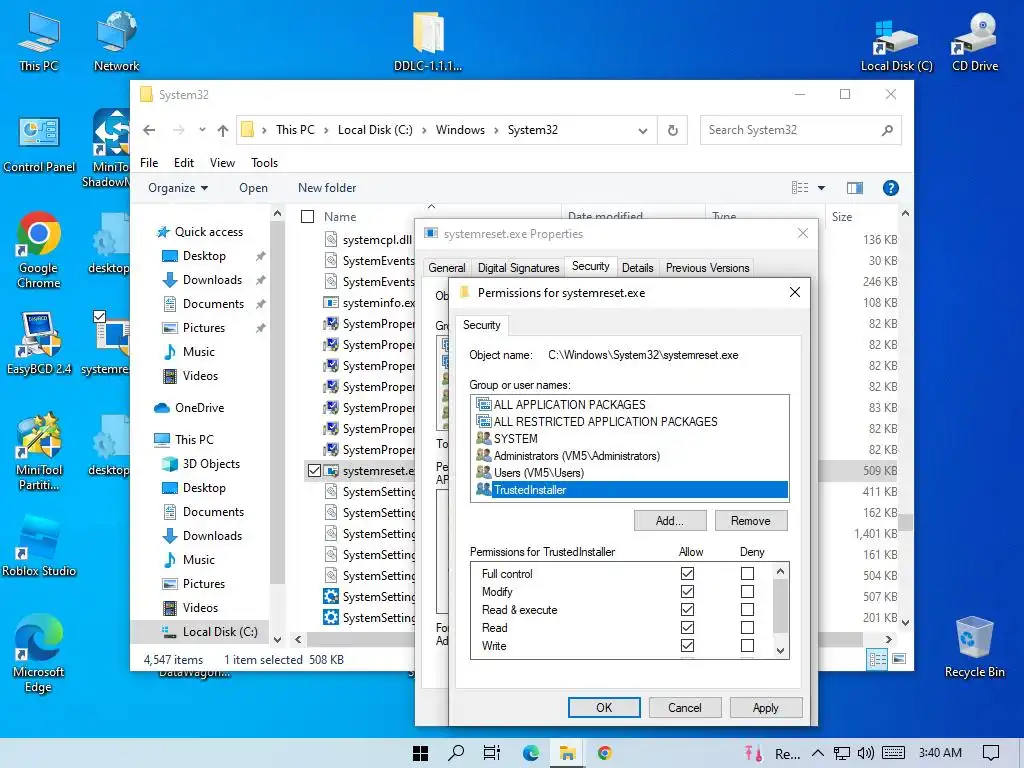Go up one folder level in Explorer
Screen dimensions: 1024x768
pos(223,130)
